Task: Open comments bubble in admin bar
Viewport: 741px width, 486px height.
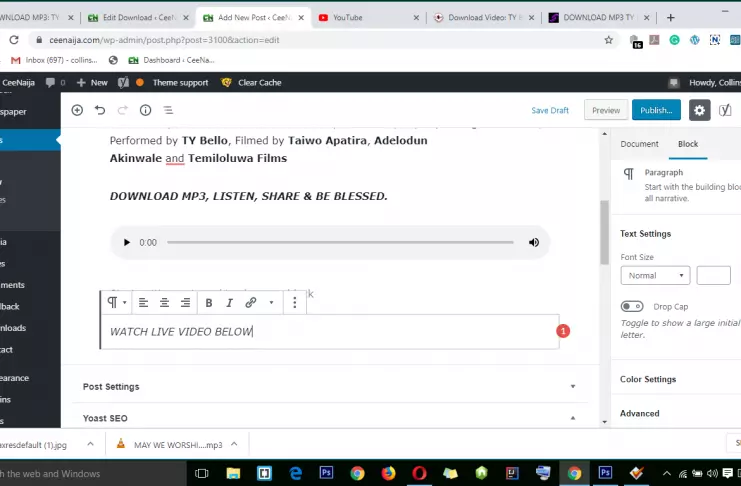Action: [55, 82]
